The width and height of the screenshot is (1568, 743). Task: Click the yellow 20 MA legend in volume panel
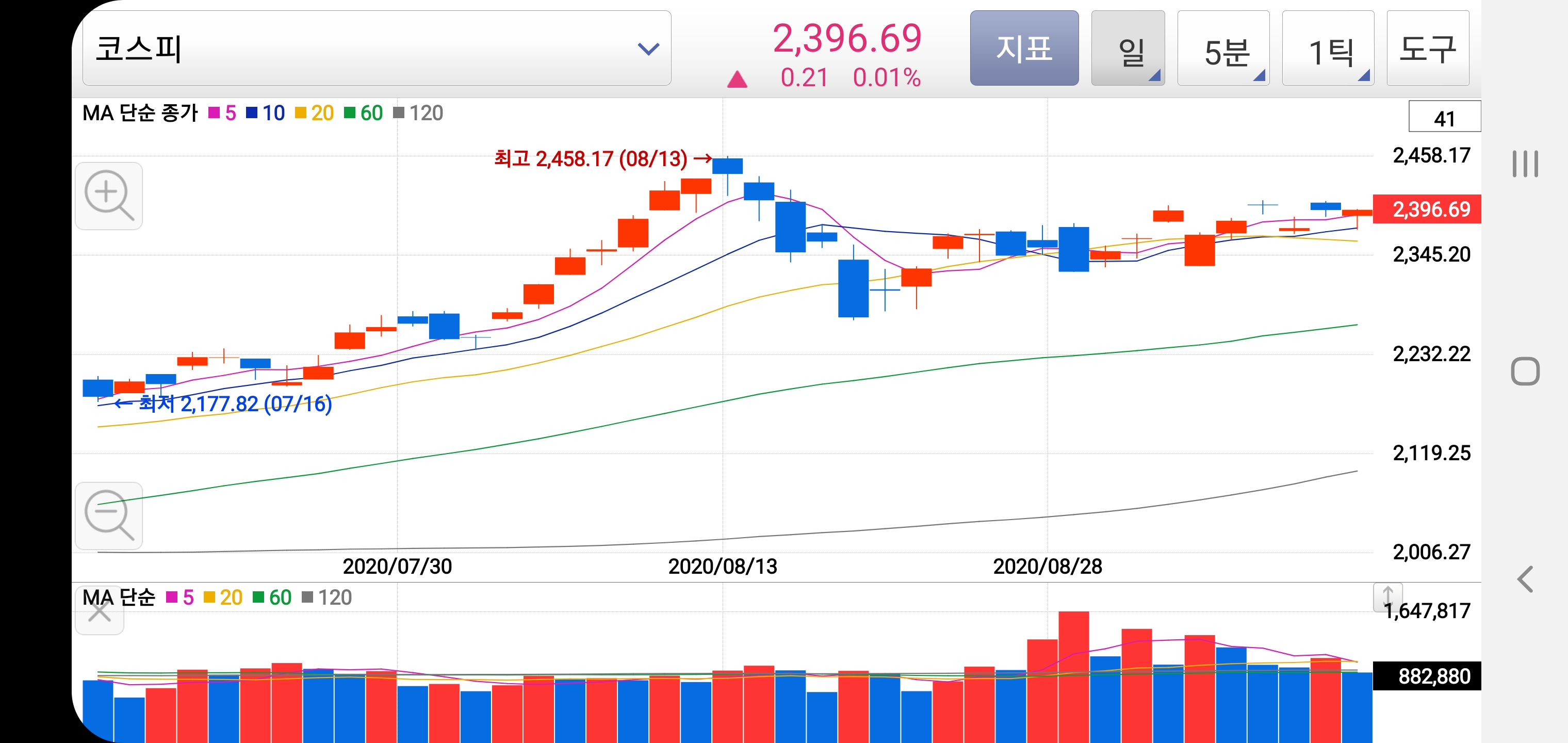point(223,597)
